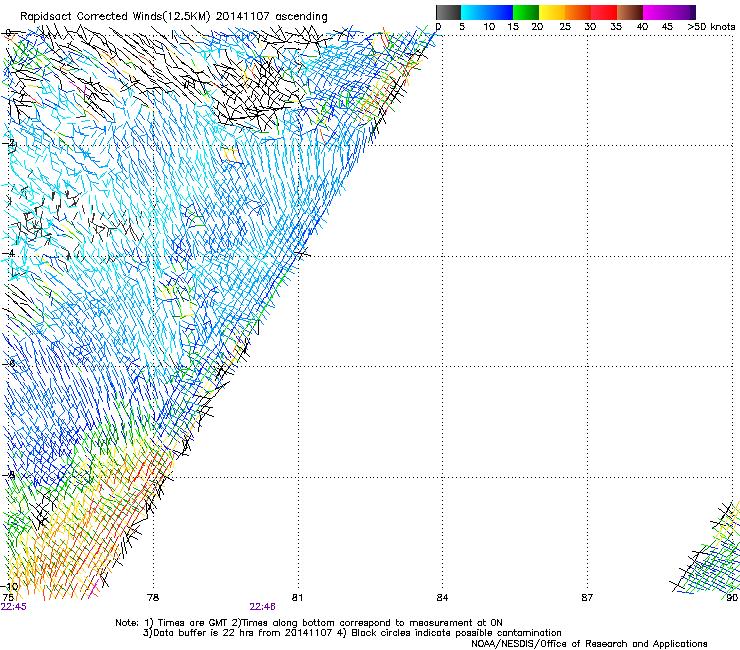The width and height of the screenshot is (740, 650).
Task: Click the orange 25-30 knots color swatch
Action: tap(578, 12)
